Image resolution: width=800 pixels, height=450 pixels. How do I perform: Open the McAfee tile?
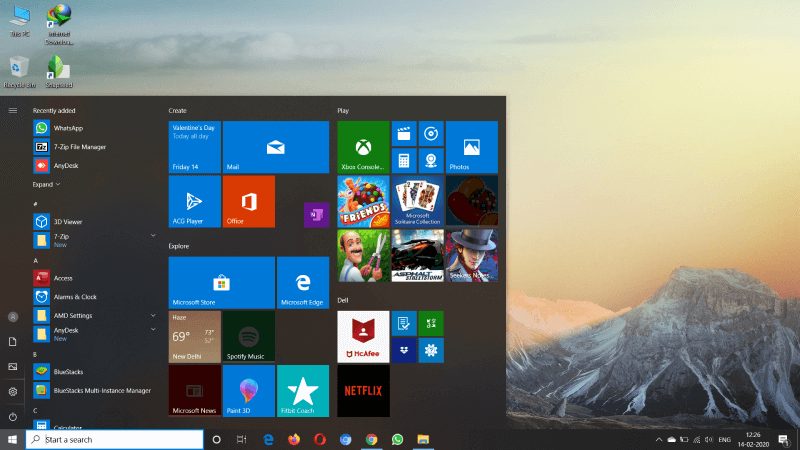363,337
